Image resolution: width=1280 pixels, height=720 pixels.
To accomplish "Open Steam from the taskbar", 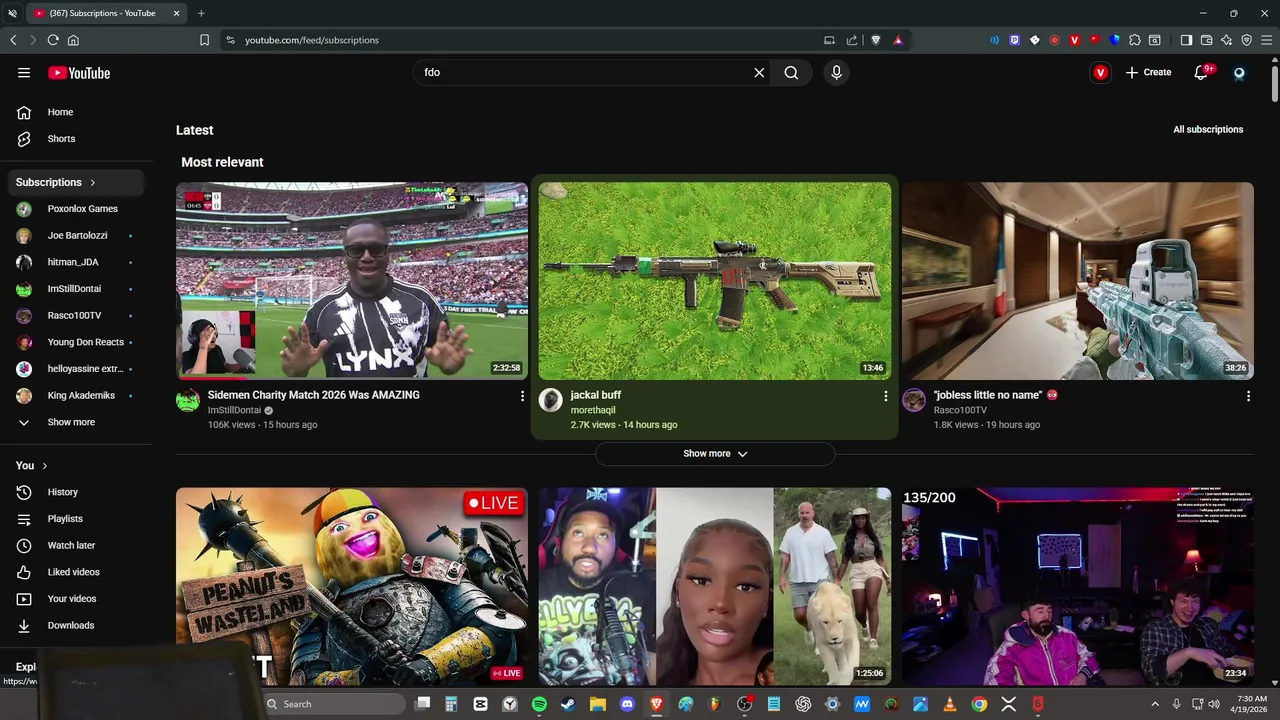I will click(568, 704).
